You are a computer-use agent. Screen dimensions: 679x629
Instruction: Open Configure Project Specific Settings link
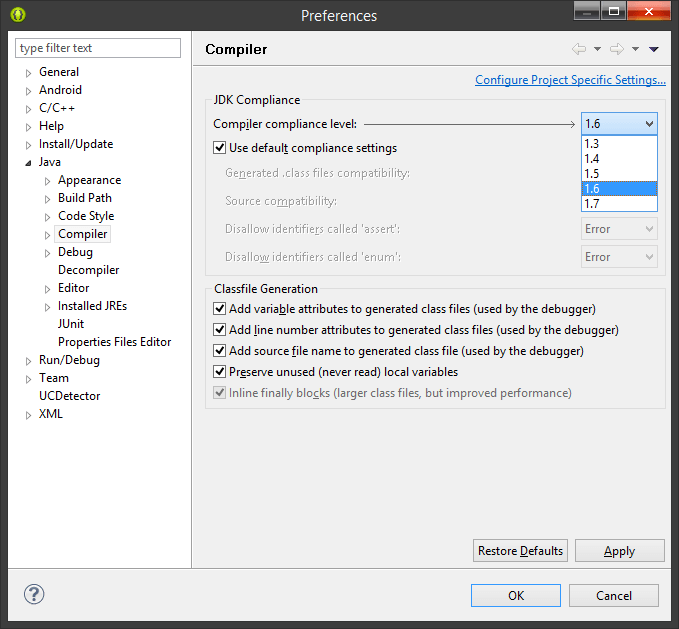(x=570, y=80)
